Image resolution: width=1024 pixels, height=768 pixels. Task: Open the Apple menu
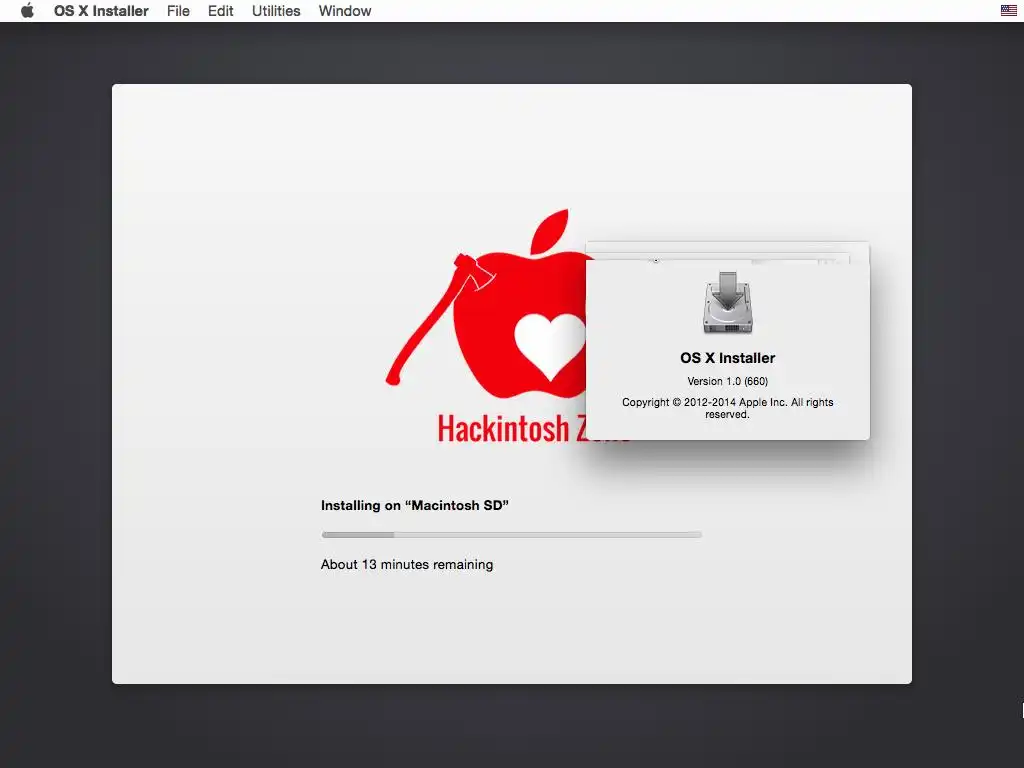(27, 10)
